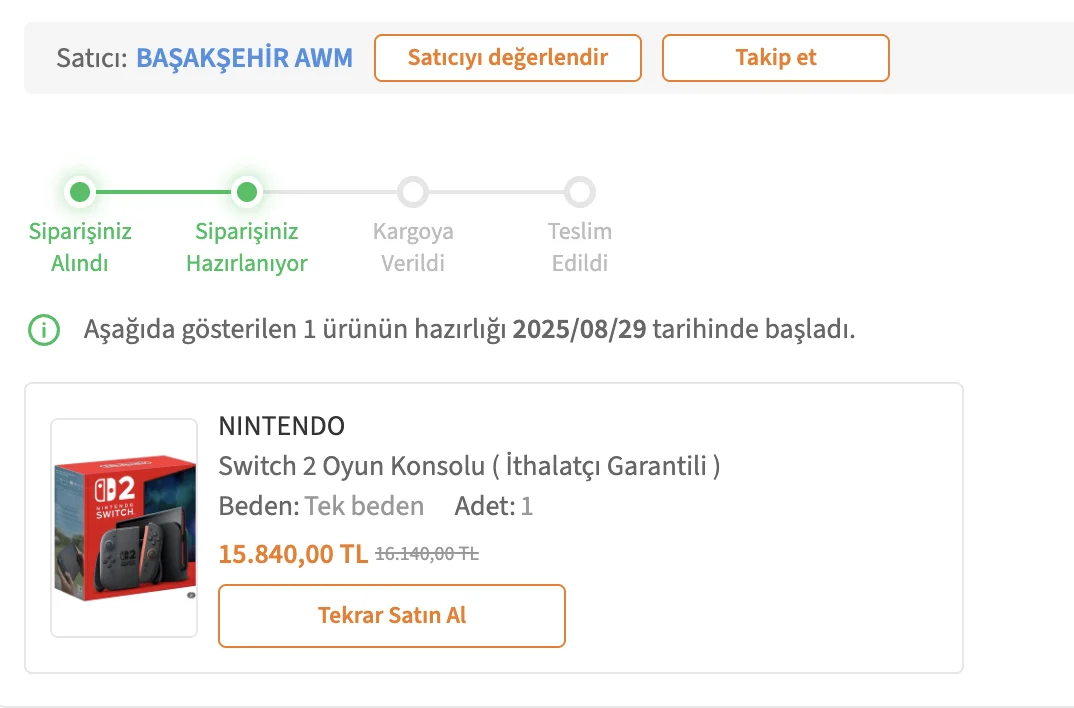Click the green info icon
Screen dimensions: 1074x708
(43, 328)
